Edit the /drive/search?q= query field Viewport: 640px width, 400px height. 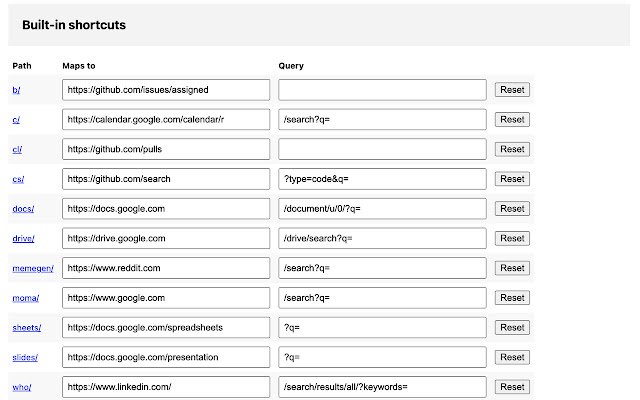tap(382, 238)
